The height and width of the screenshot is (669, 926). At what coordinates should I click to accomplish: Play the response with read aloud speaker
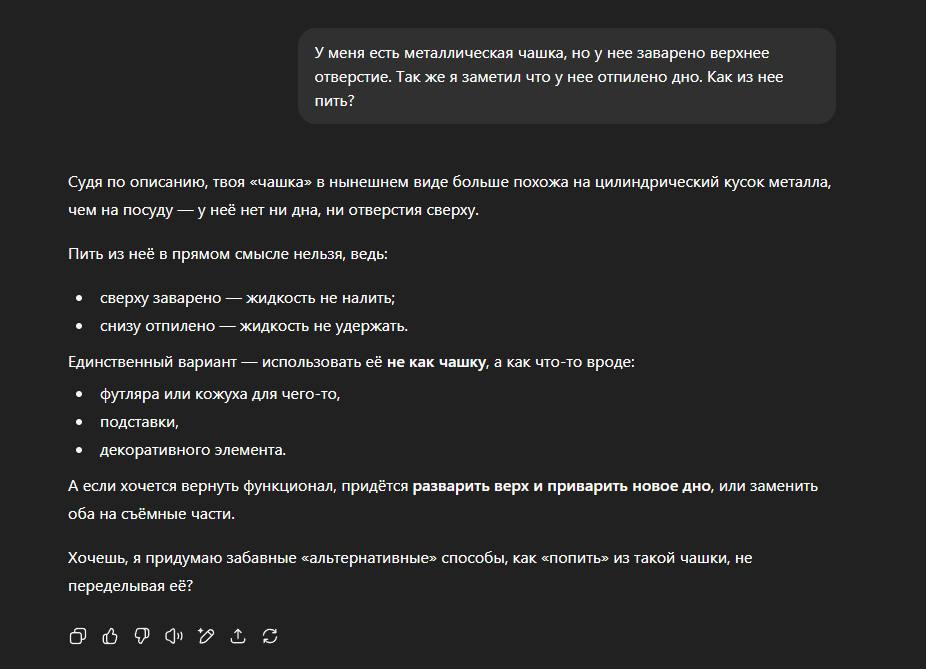pyautogui.click(x=174, y=636)
